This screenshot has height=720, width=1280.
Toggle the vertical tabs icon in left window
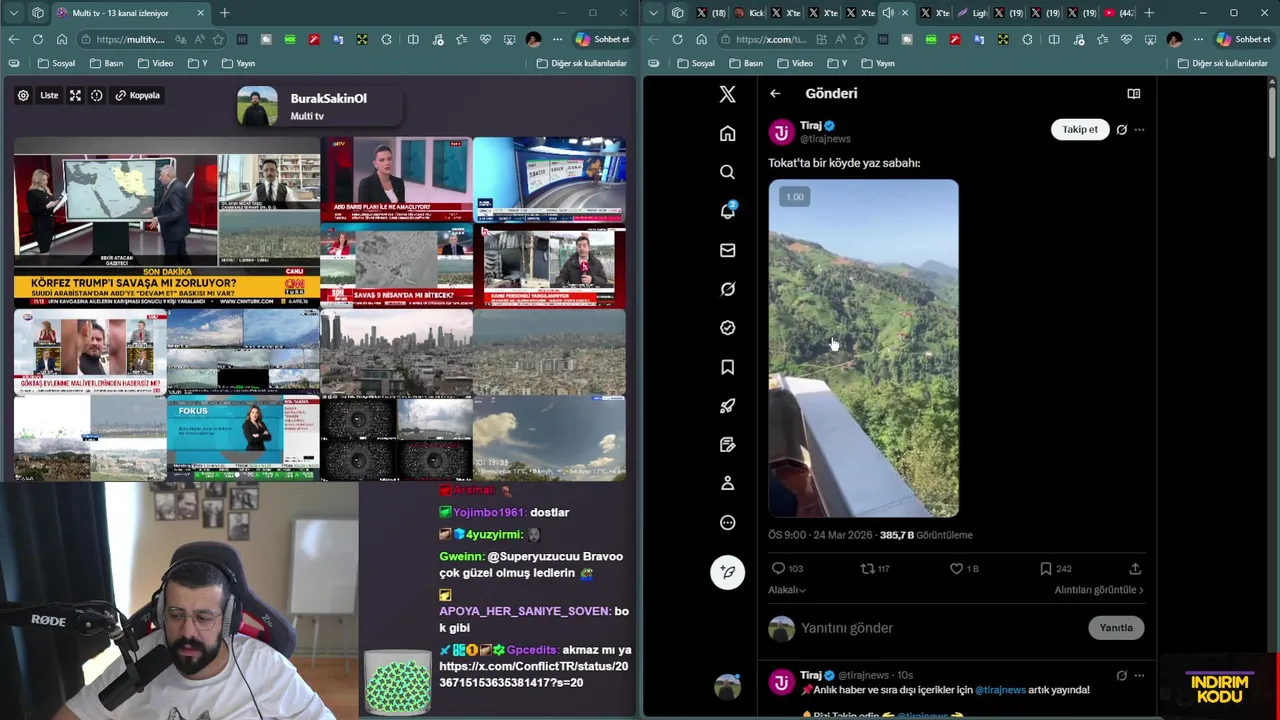(37, 13)
